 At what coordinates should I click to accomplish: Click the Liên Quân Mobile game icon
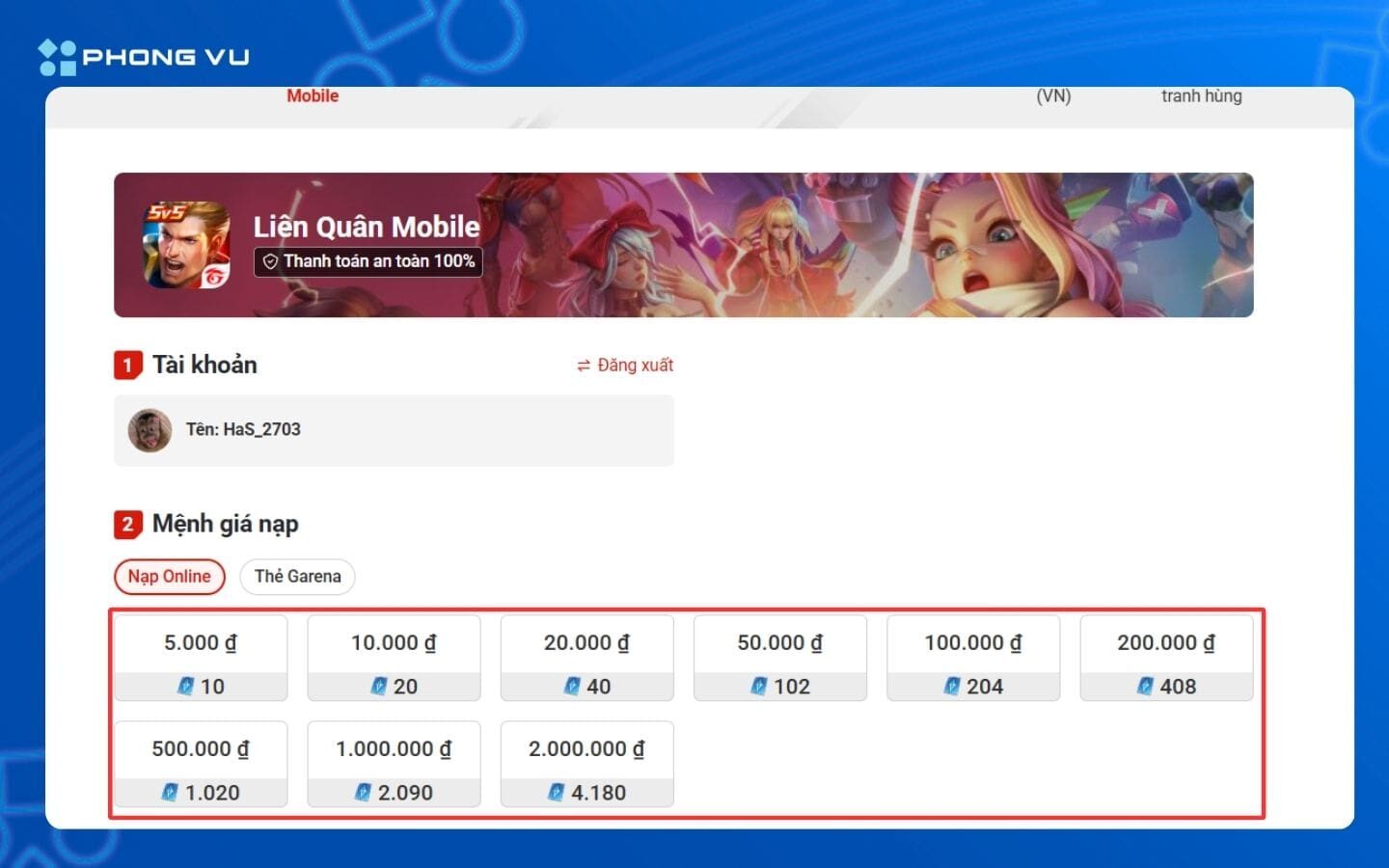tap(187, 245)
